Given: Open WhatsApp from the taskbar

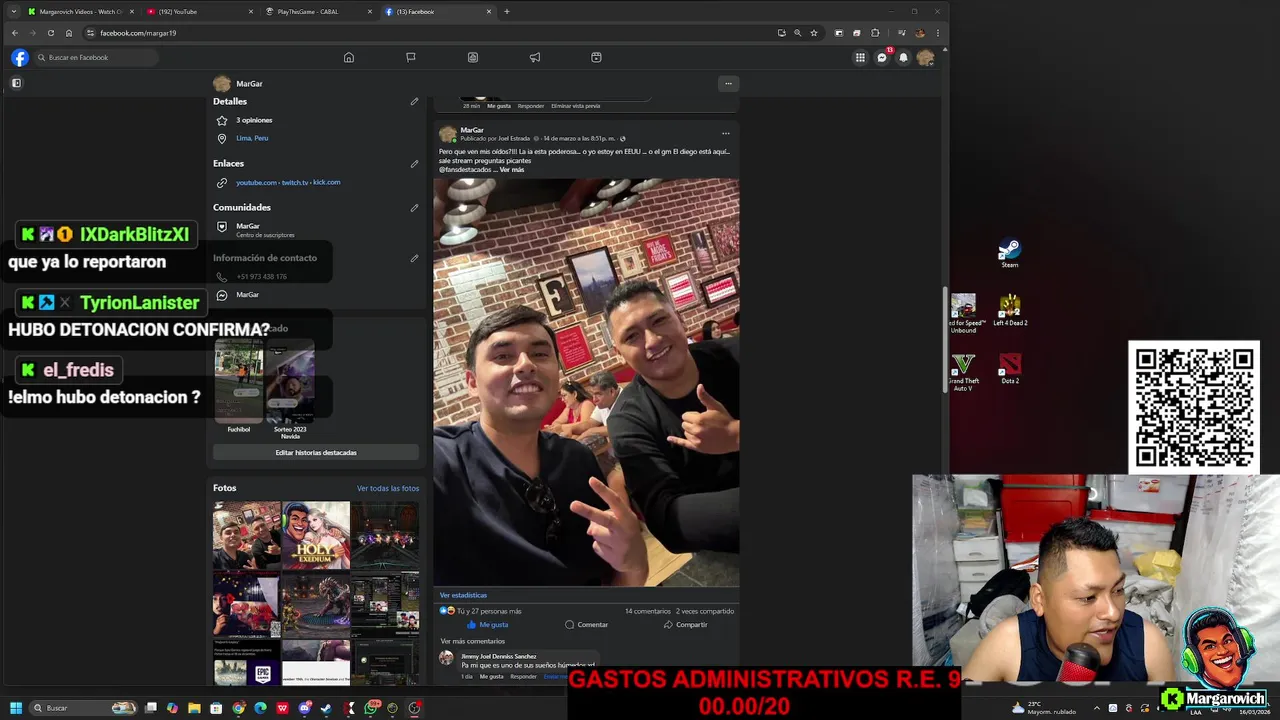Looking at the screenshot, I should tap(371, 708).
